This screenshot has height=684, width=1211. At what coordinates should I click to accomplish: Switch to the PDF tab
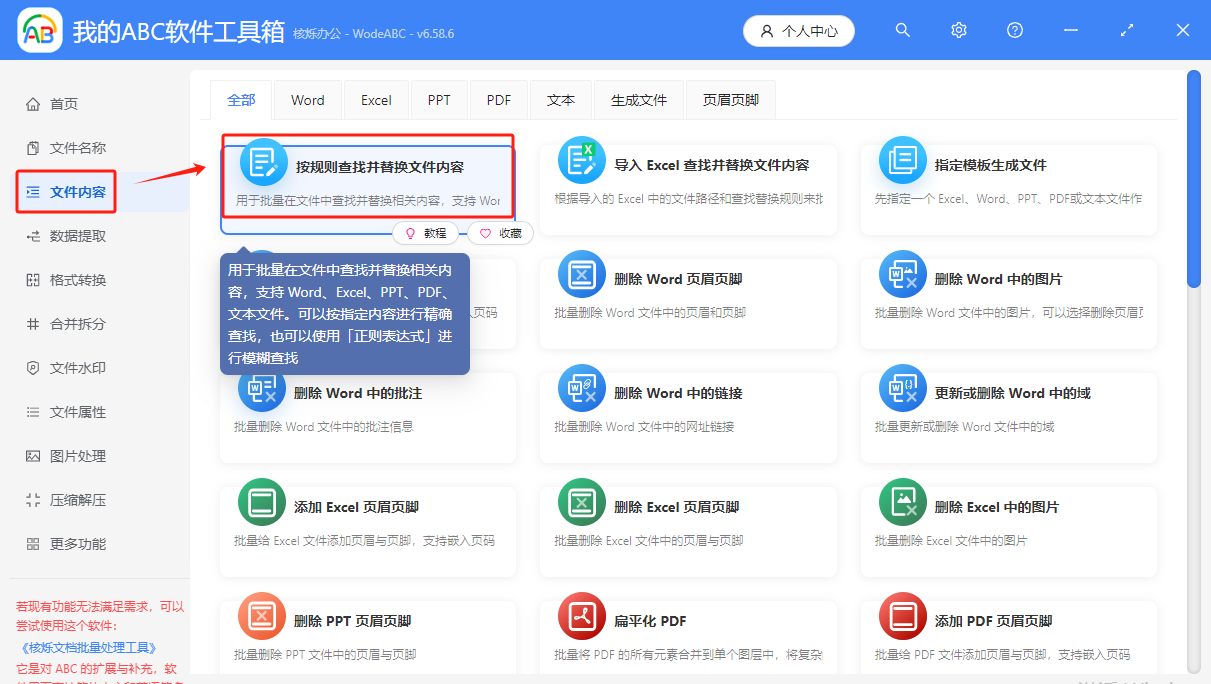(498, 99)
